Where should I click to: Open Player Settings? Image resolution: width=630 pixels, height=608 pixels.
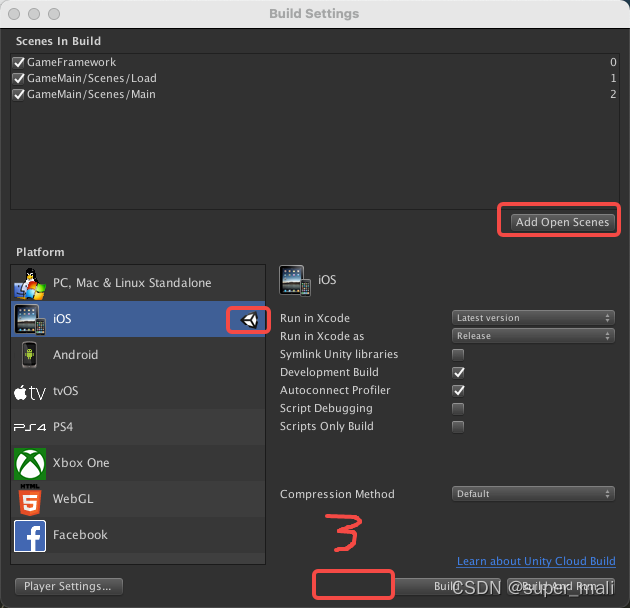(69, 586)
